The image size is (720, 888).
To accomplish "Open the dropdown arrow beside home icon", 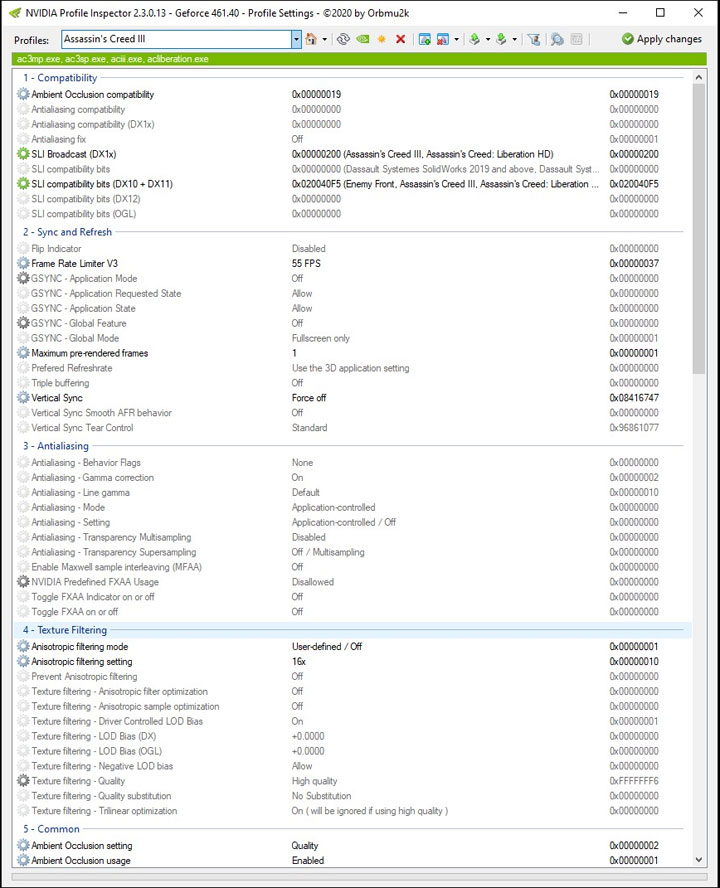I will point(324,39).
